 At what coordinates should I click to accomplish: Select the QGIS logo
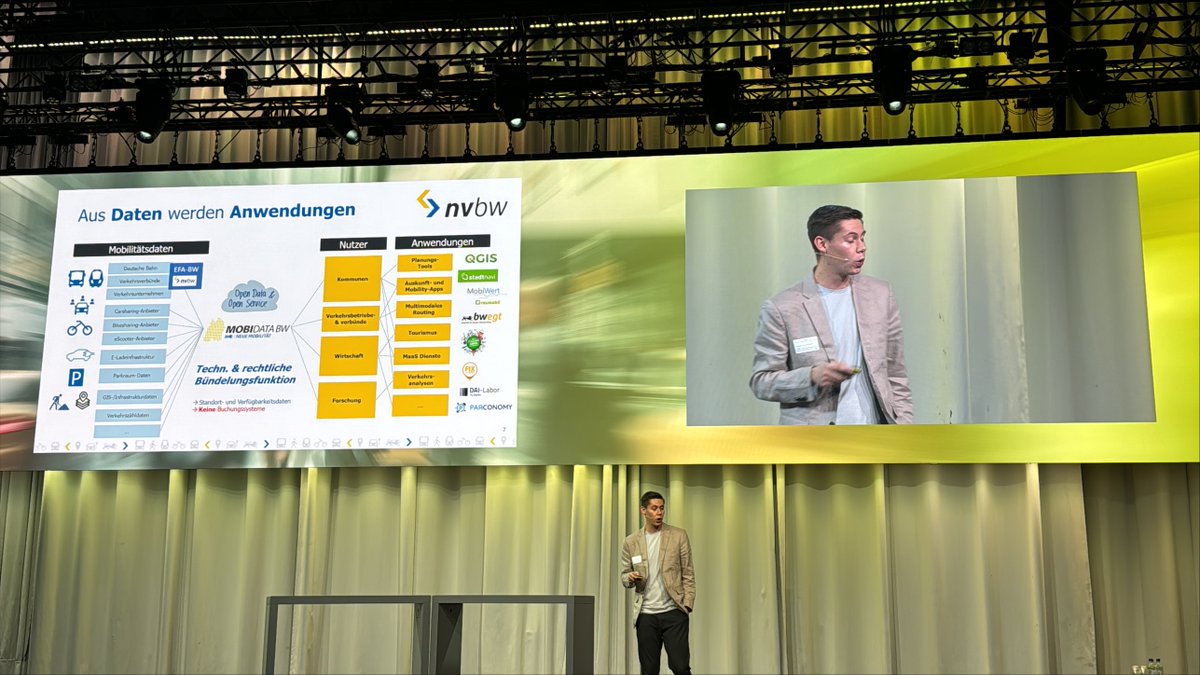coord(481,258)
